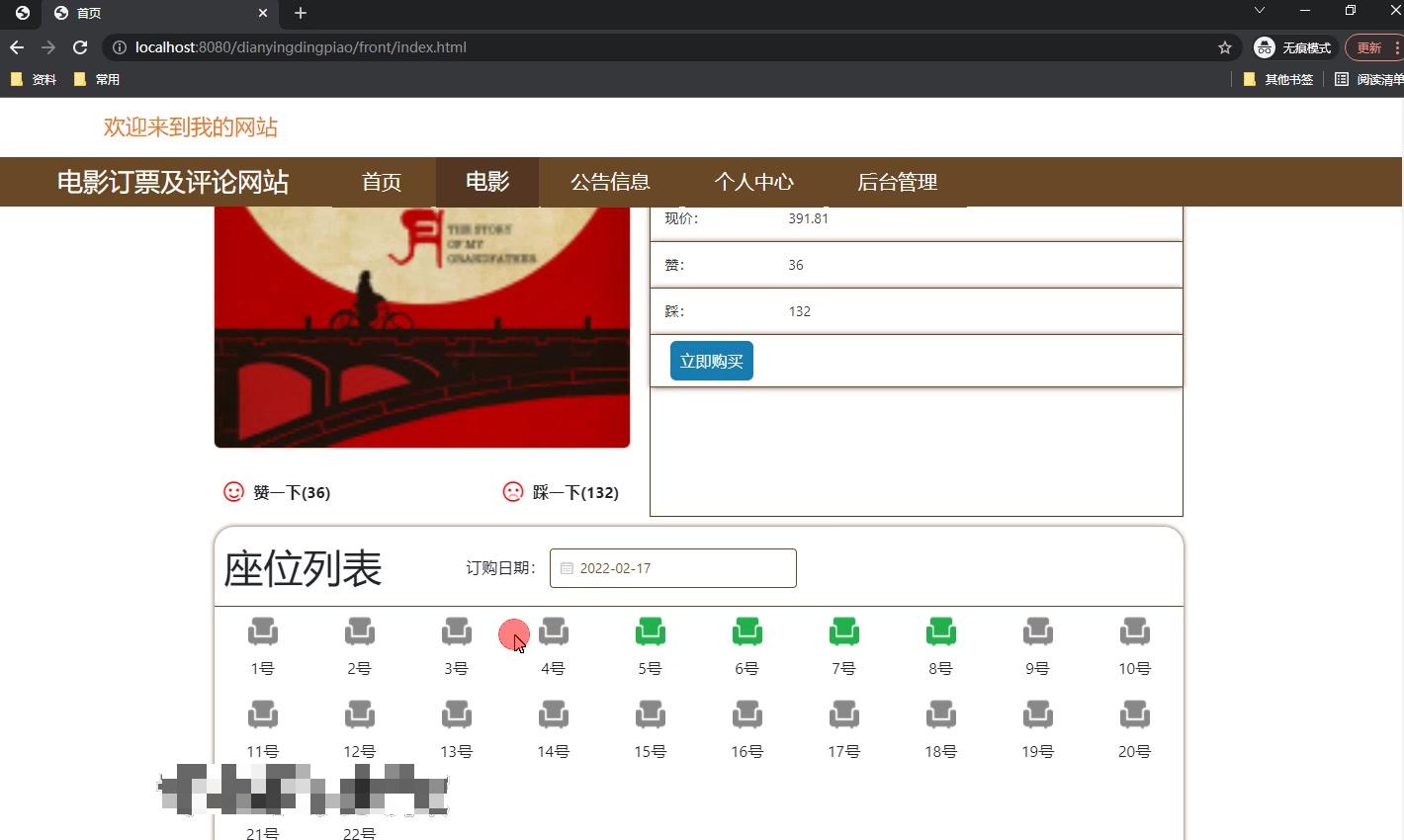The width and height of the screenshot is (1404, 840).
Task: Deselect green seat 5号
Action: click(x=650, y=631)
